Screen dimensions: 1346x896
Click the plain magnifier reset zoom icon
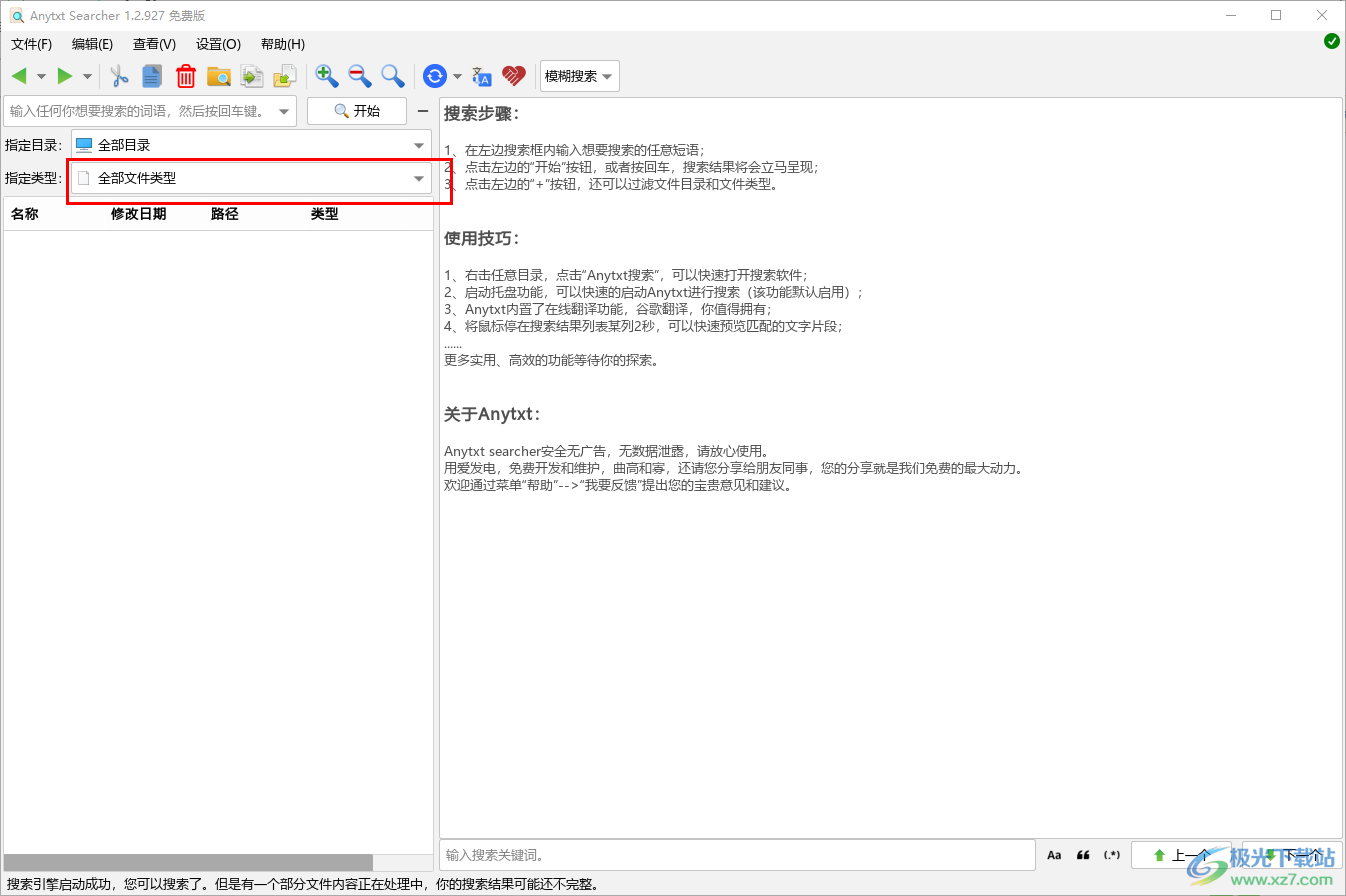pos(393,76)
